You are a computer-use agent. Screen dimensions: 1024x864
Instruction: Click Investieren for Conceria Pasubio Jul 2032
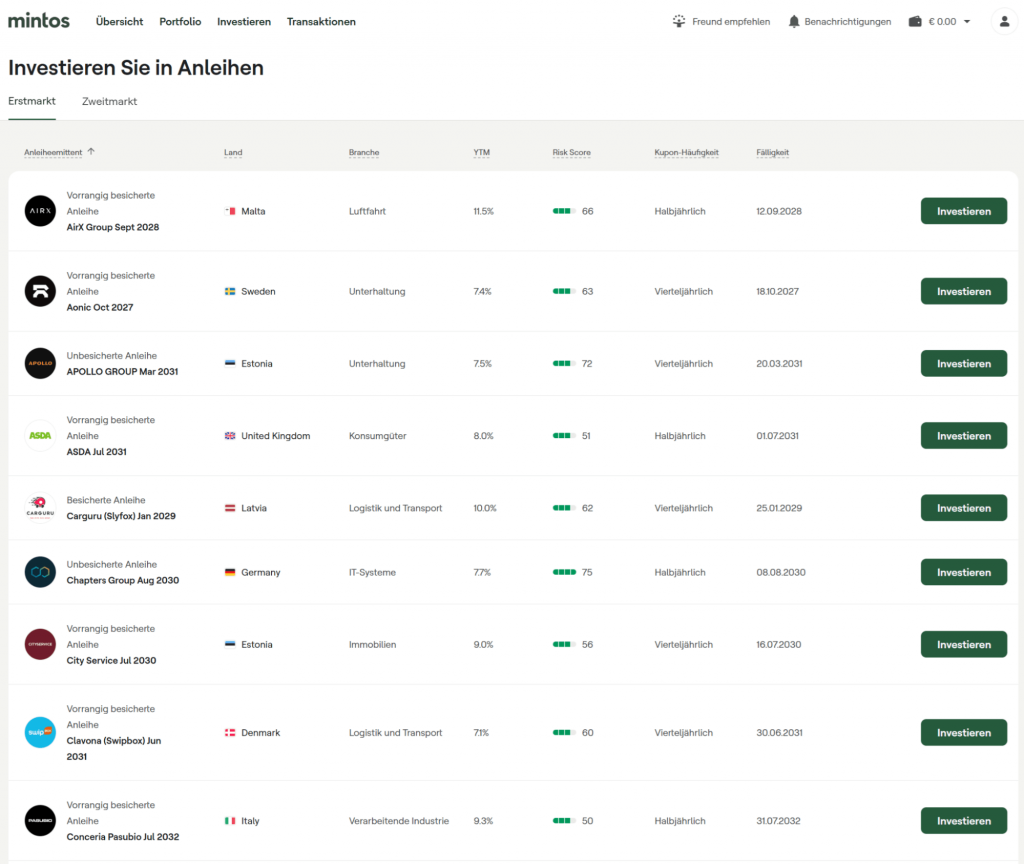[964, 821]
